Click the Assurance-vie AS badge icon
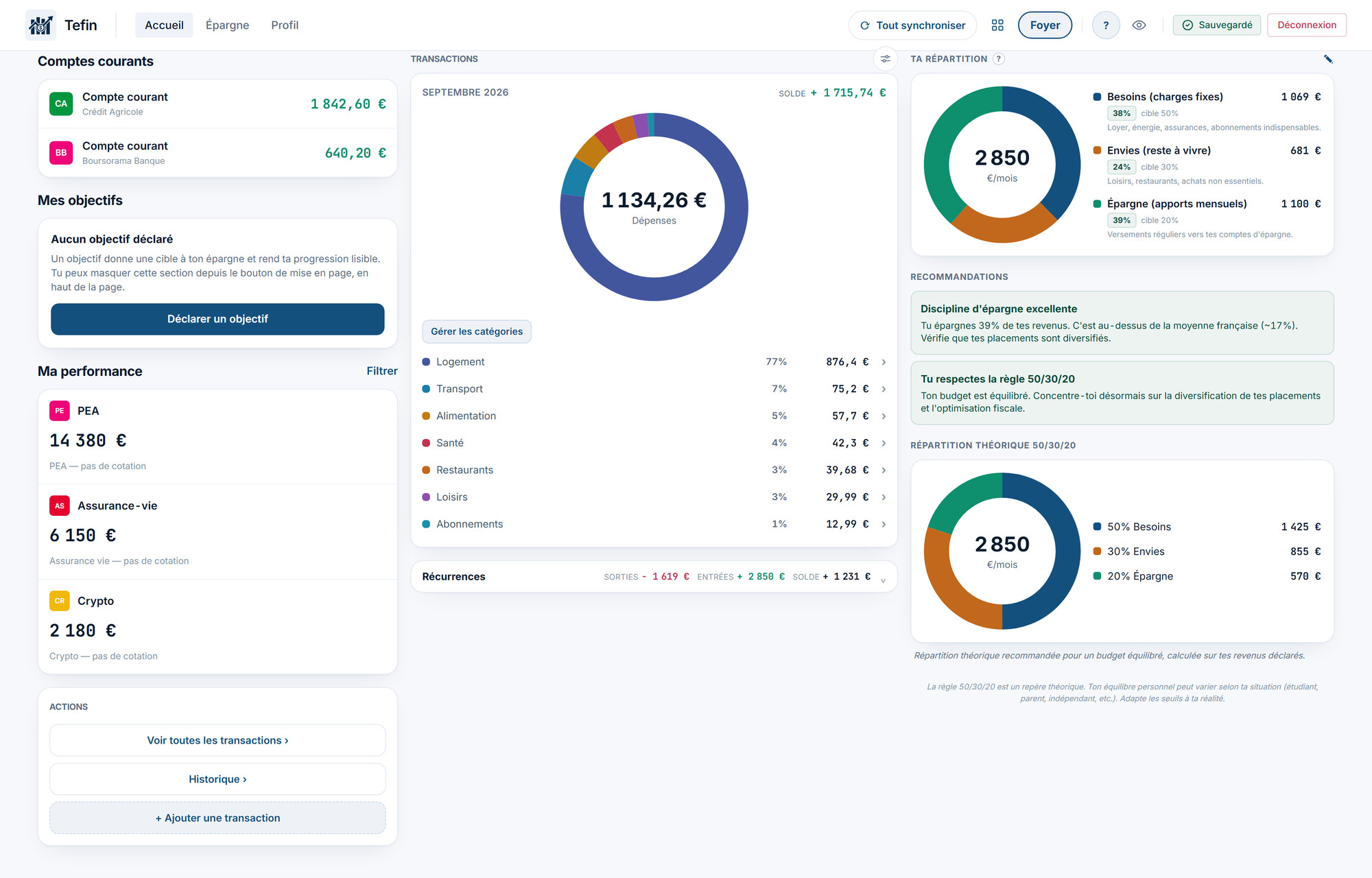 click(60, 506)
